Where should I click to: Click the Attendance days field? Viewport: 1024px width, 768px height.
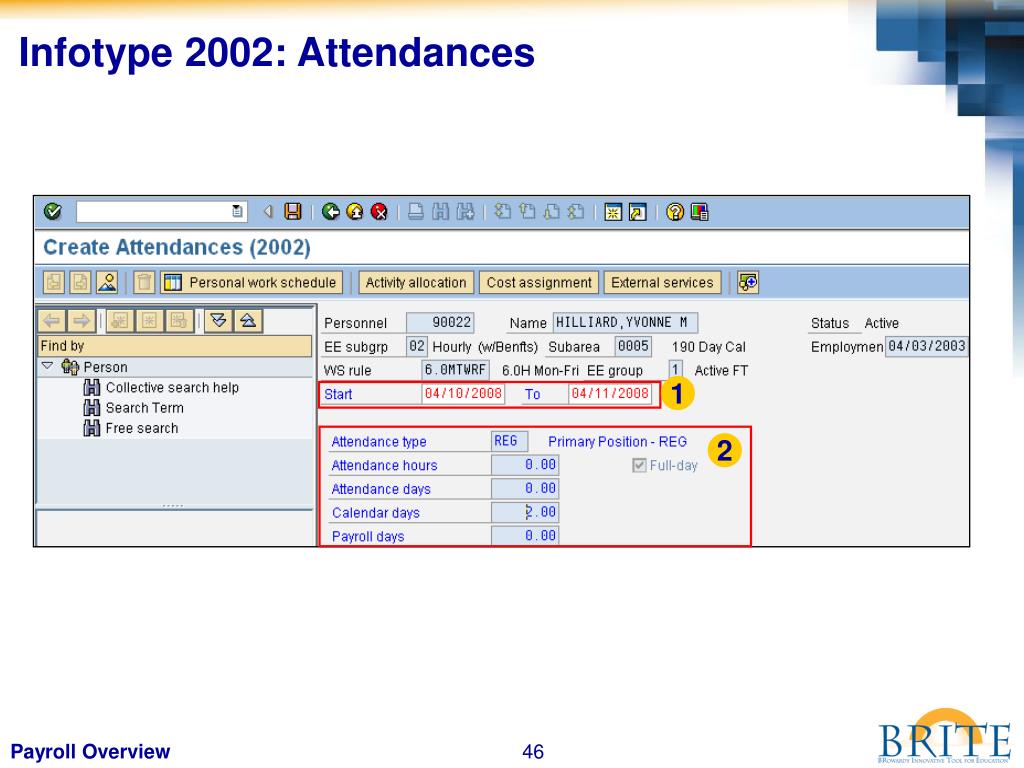tap(524, 488)
